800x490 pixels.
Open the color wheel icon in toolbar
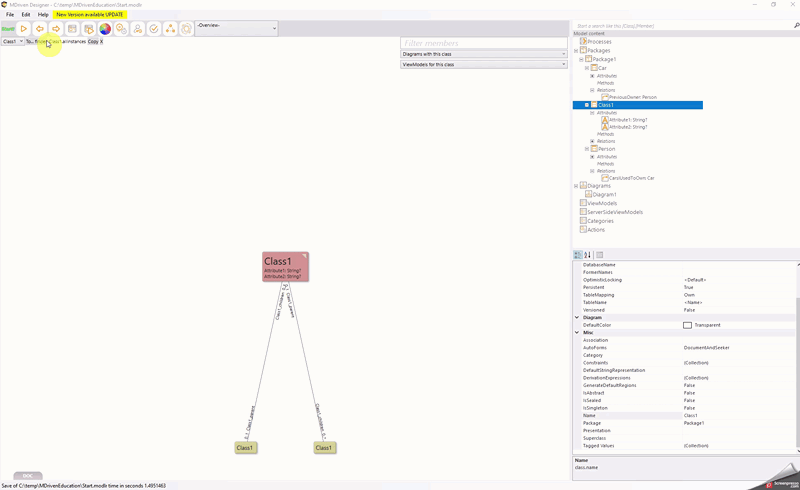pos(105,29)
